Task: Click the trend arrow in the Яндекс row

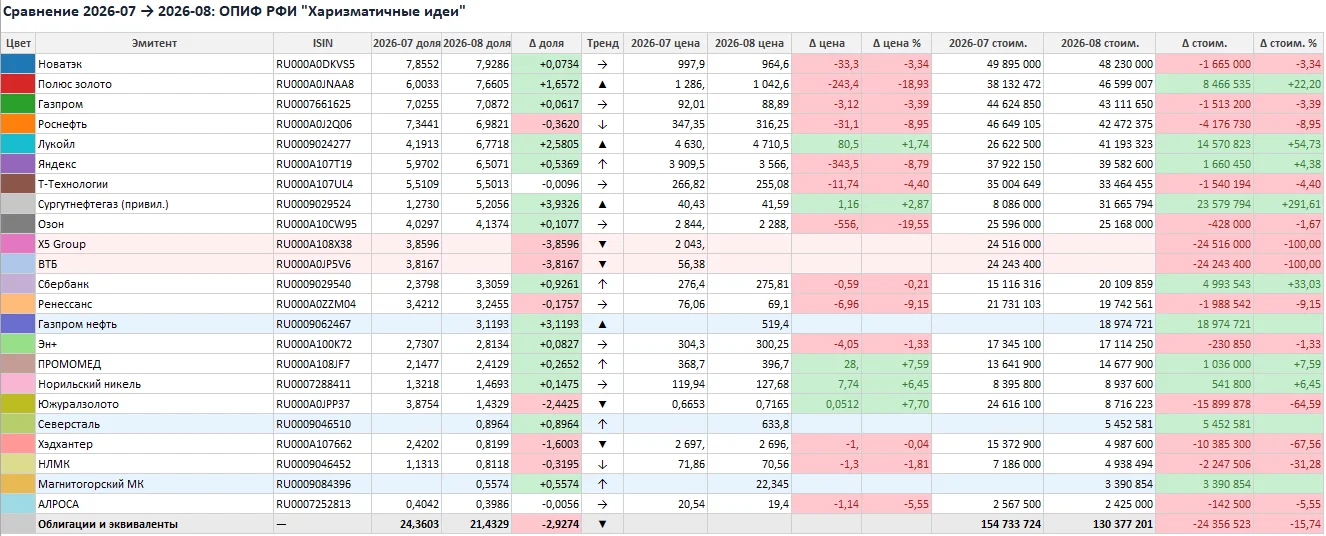Action: (602, 164)
